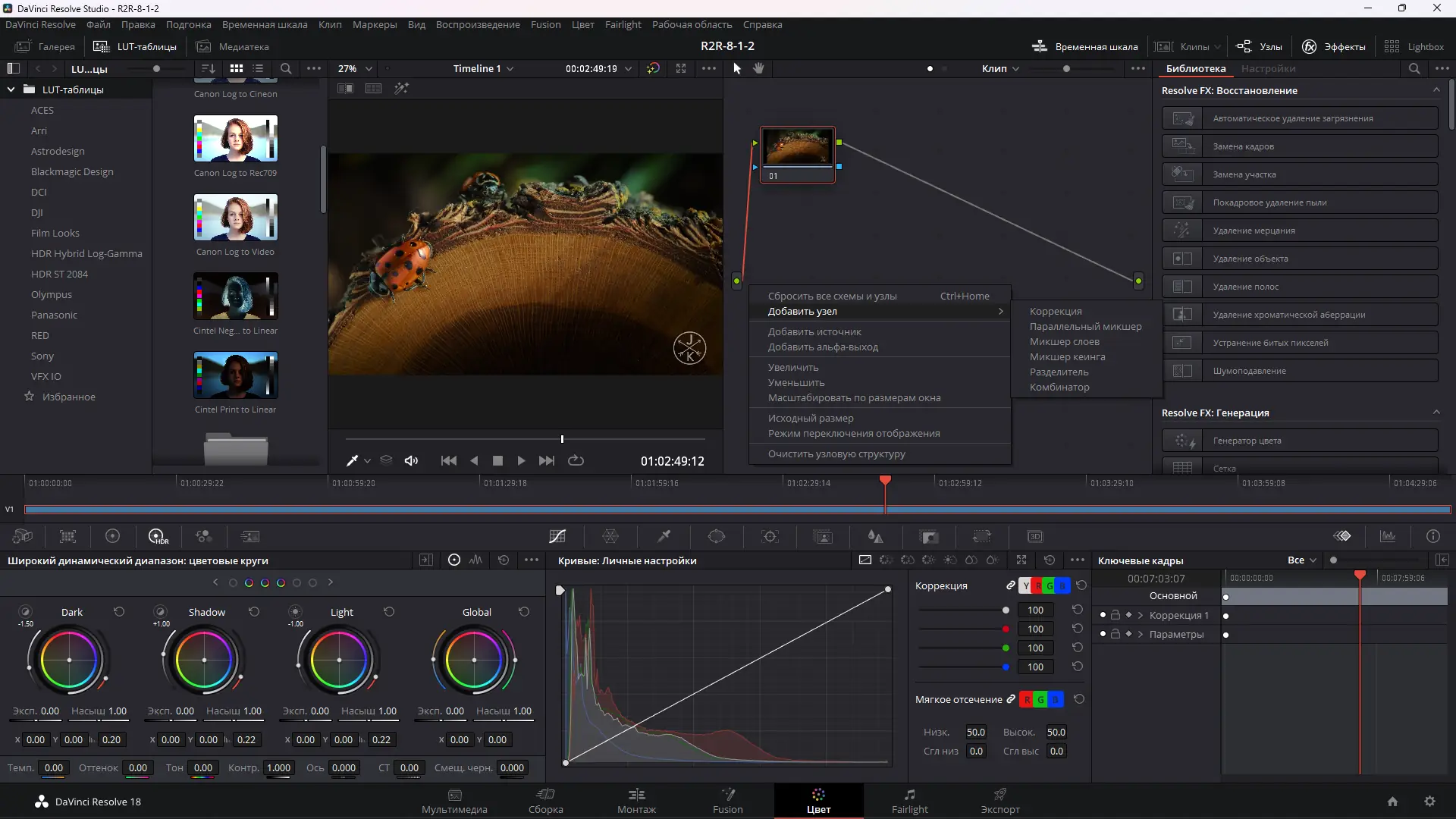The image size is (1456, 819).
Task: Enable the red soft clip channel
Action: pos(1027,699)
